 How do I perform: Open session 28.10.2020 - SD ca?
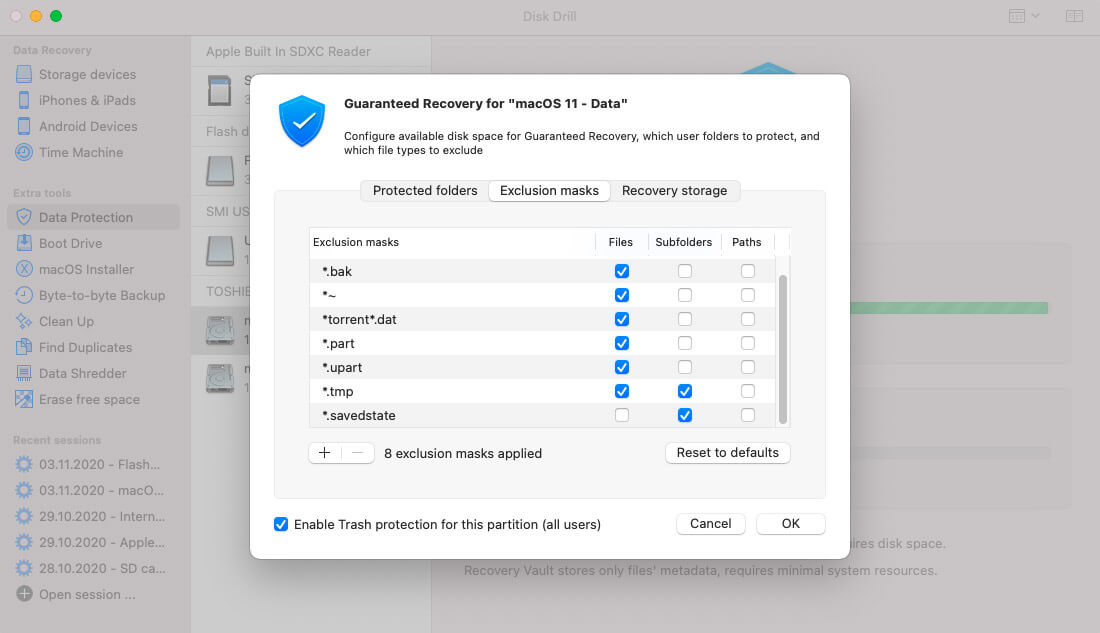[x=102, y=568]
